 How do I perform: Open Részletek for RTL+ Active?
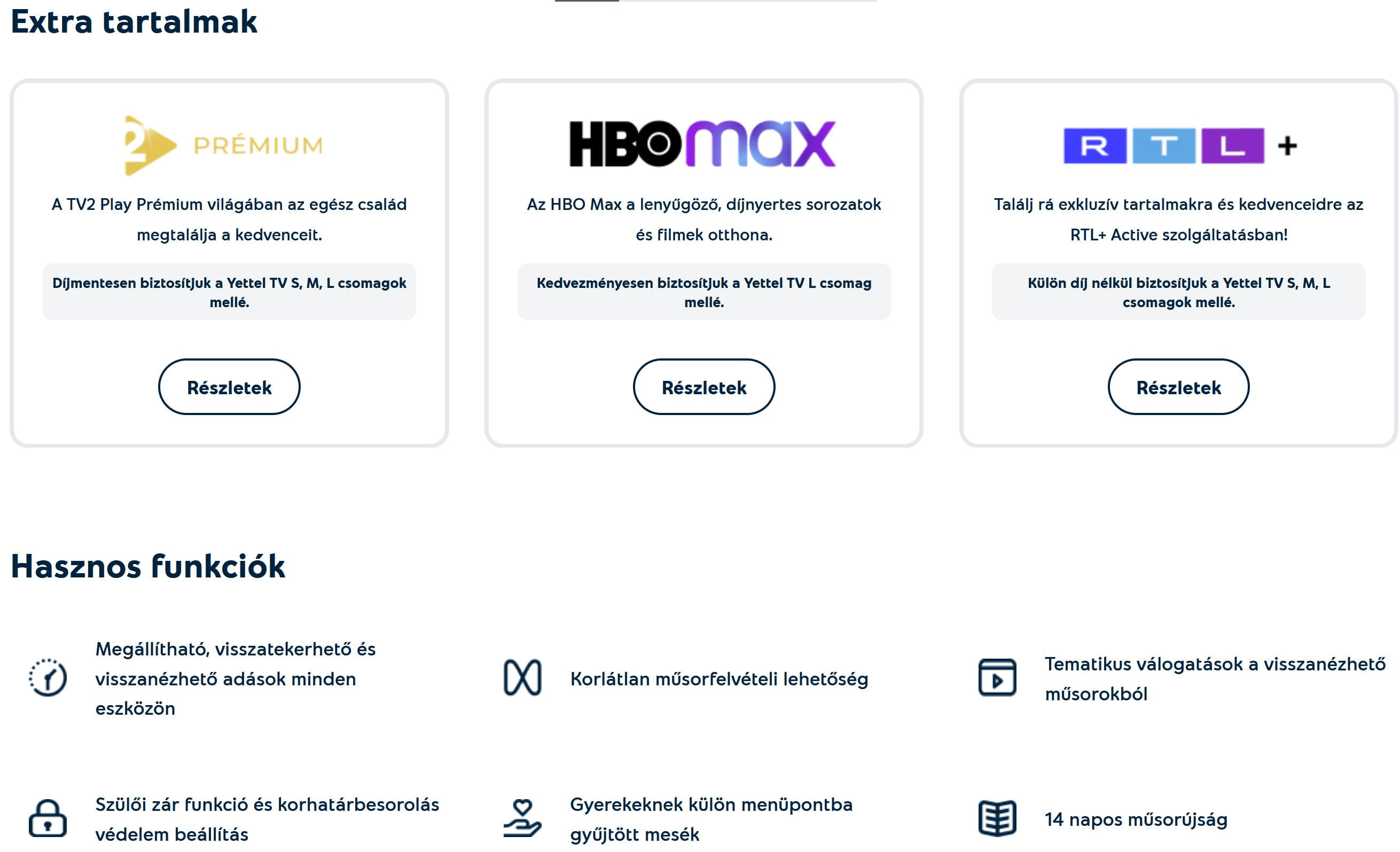click(1178, 387)
